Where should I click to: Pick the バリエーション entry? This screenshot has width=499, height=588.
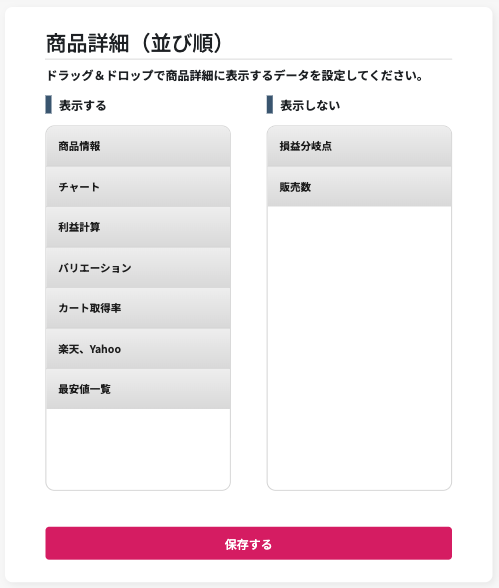pos(138,268)
